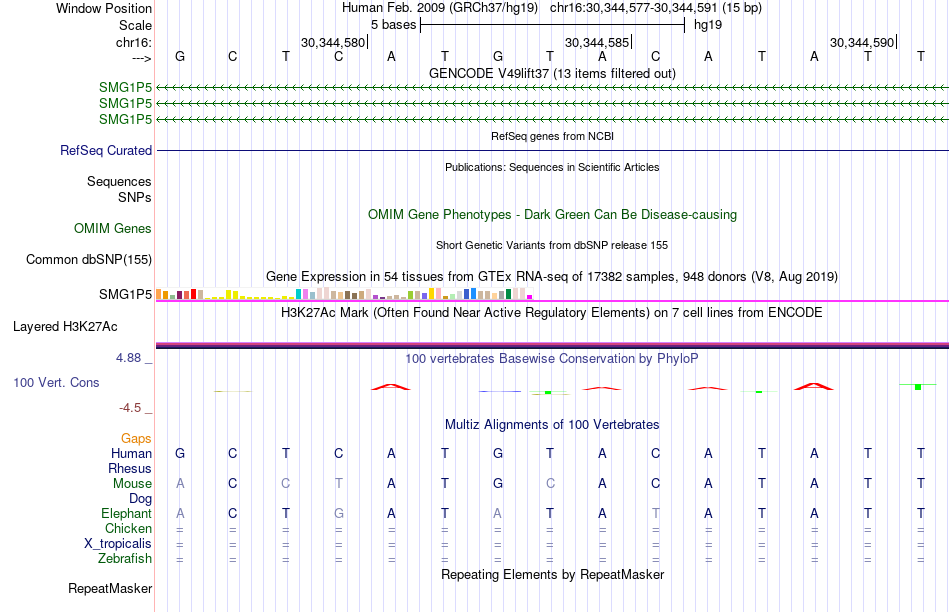
Task: Select the Layered H3K27Ac label
Action: tap(65, 327)
